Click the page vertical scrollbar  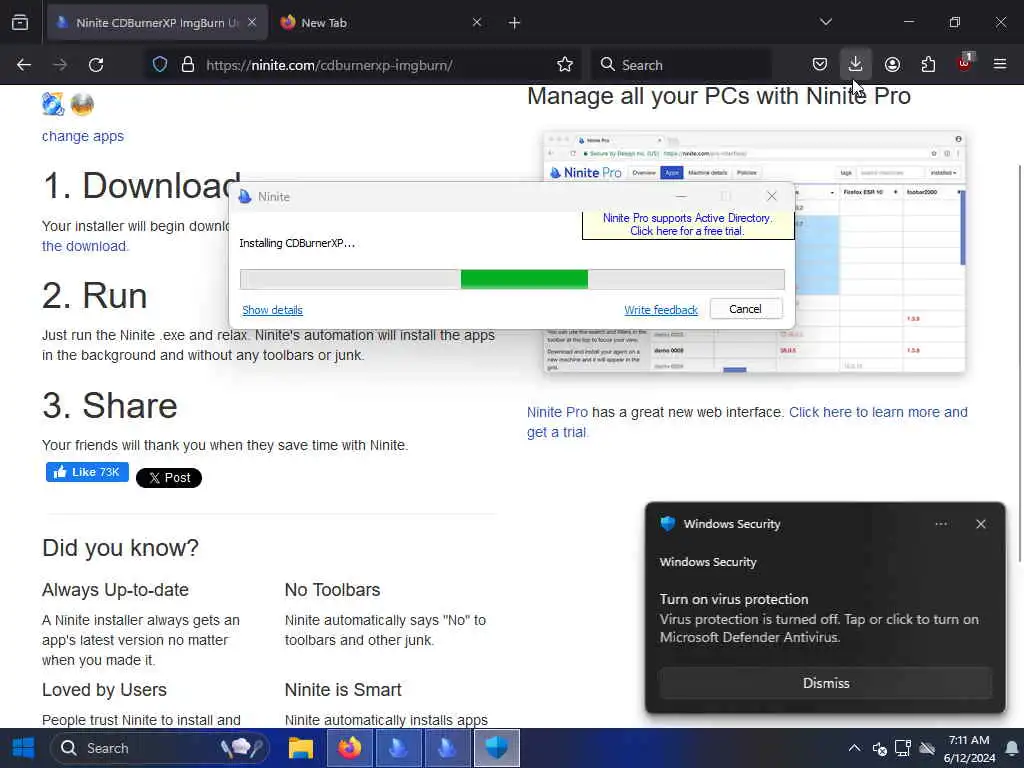click(1019, 362)
